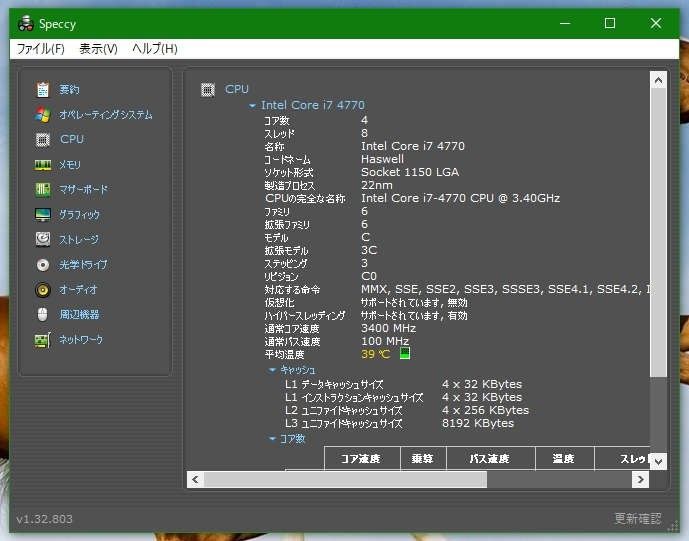Select ストレージ label in the sidebar
The height and width of the screenshot is (541, 689).
[79, 240]
